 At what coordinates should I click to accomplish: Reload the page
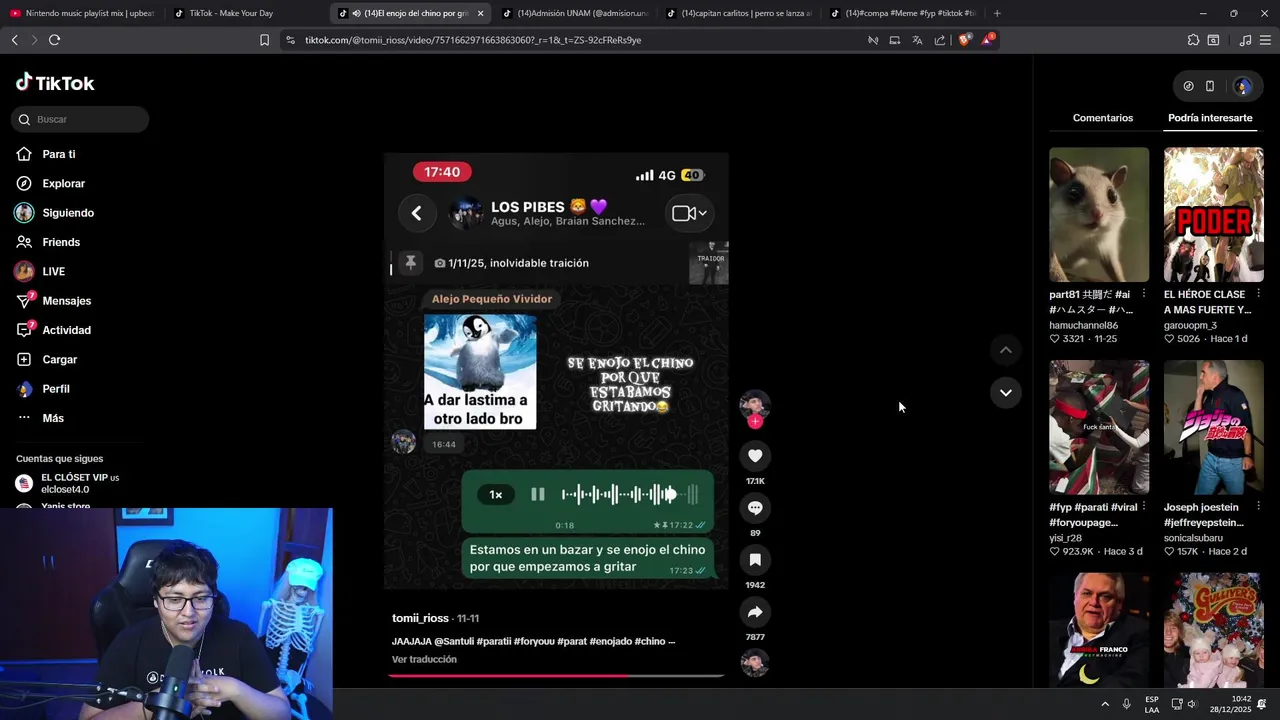[x=54, y=40]
